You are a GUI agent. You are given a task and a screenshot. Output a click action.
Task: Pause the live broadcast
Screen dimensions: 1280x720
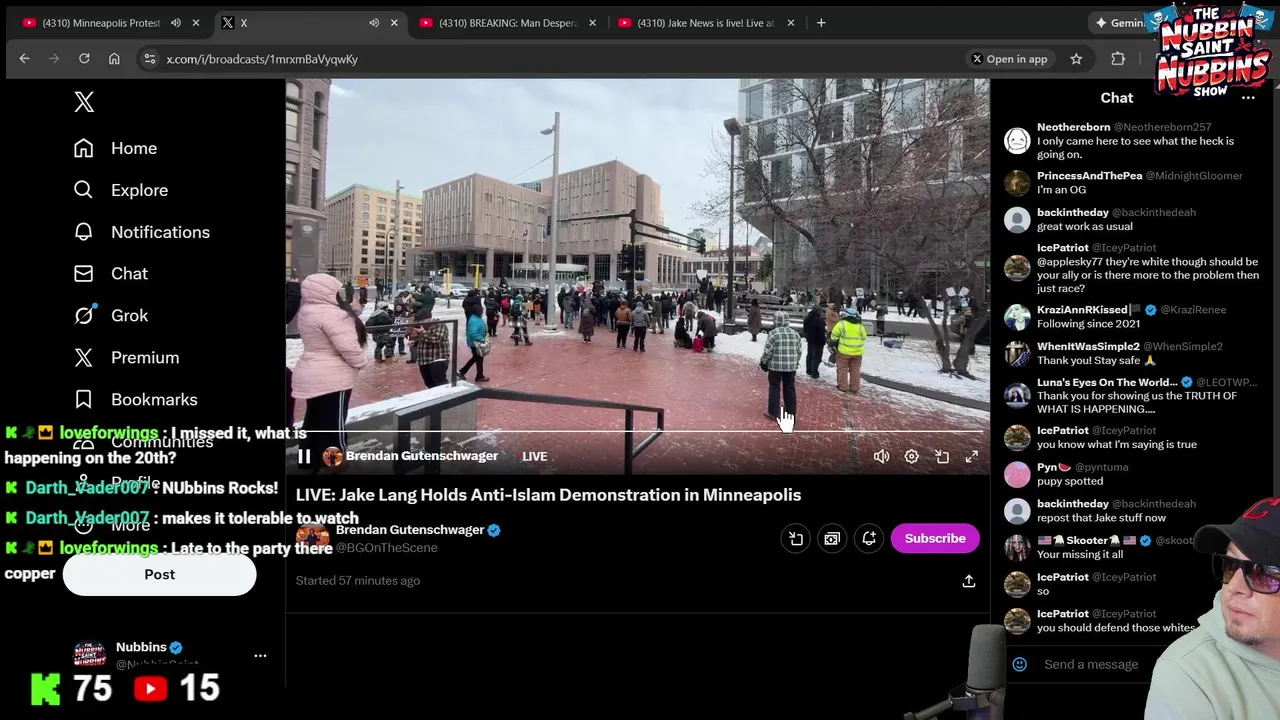[x=304, y=457]
